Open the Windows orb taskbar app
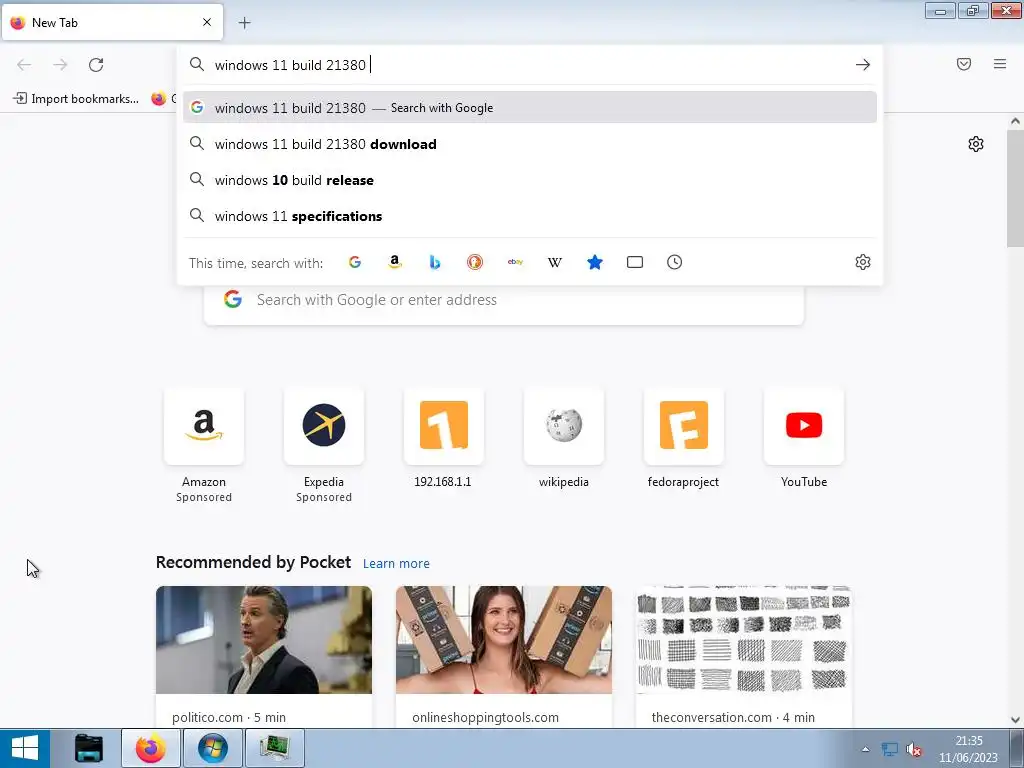 (213, 748)
